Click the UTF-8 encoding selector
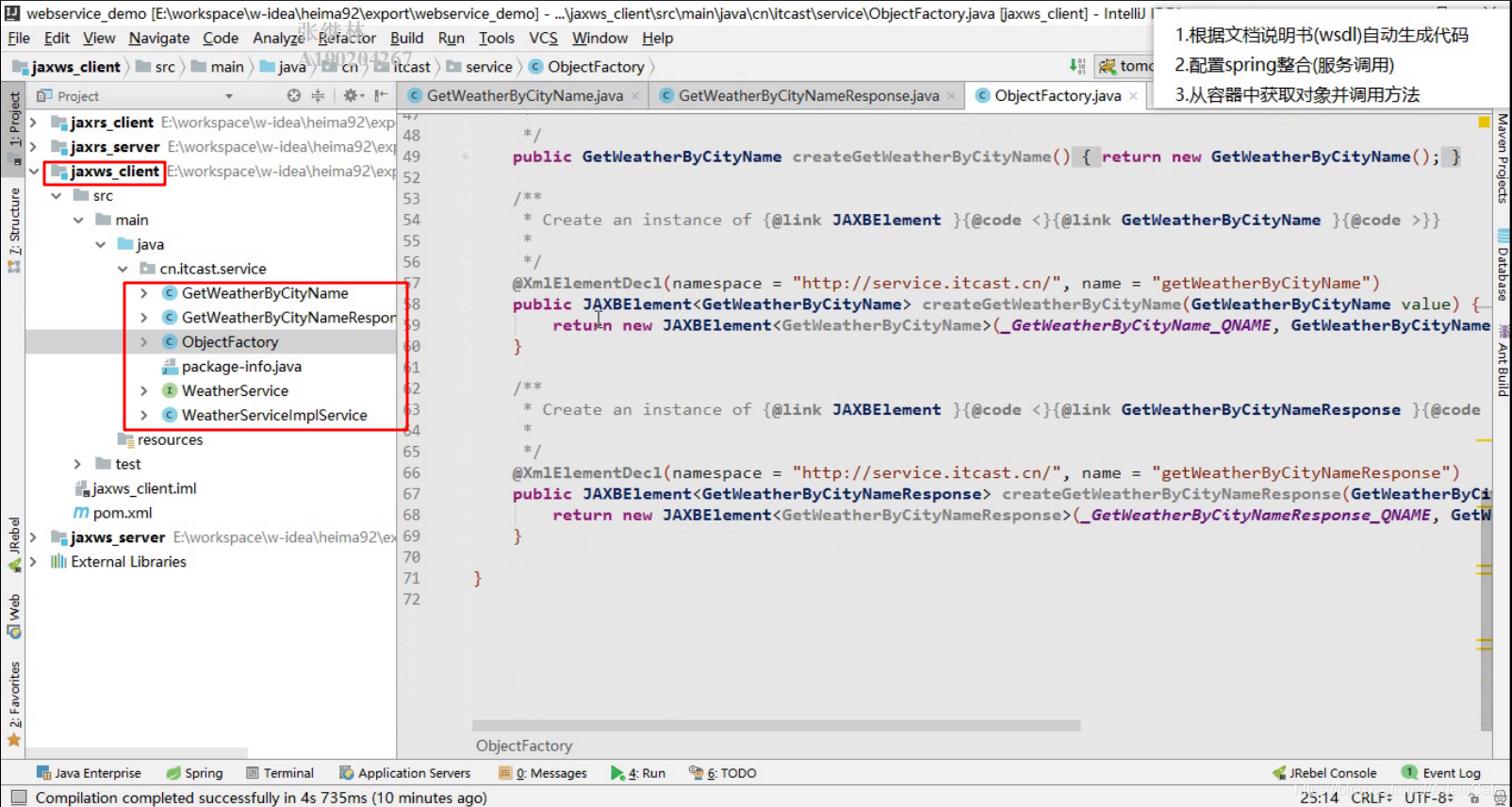The image size is (1512, 807). coord(1428,798)
